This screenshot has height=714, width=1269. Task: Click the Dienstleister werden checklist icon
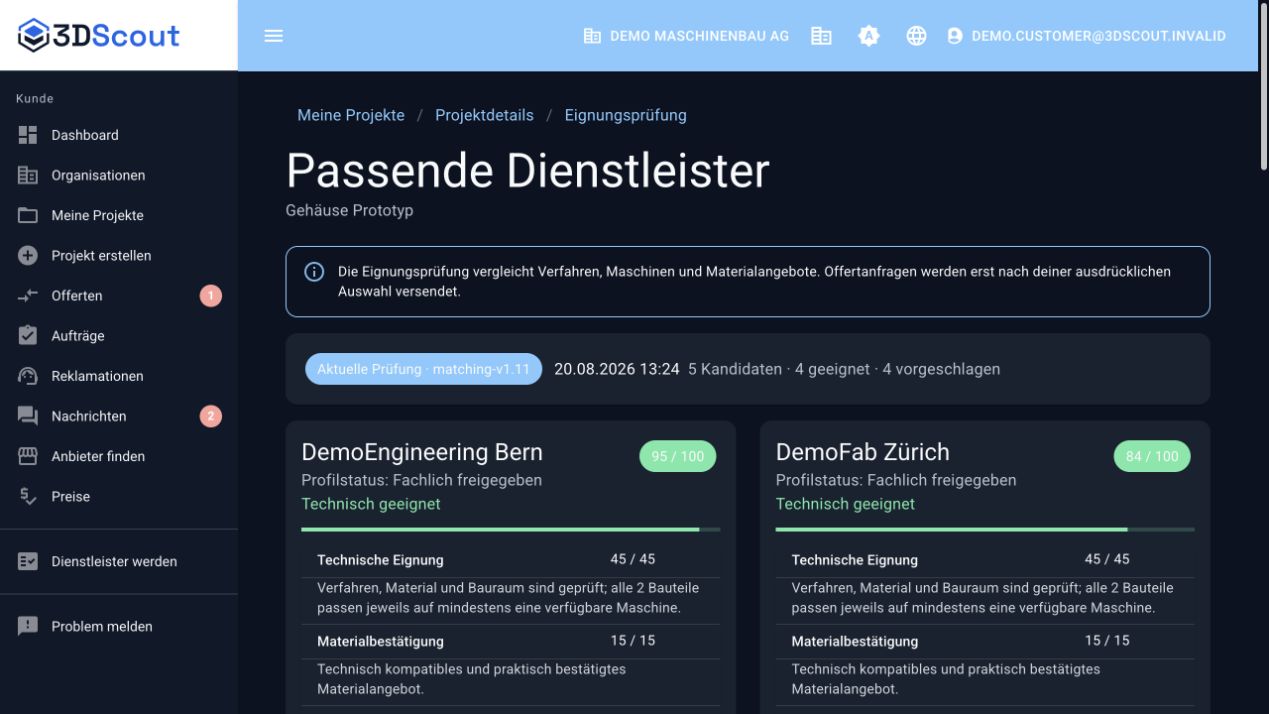click(x=28, y=562)
